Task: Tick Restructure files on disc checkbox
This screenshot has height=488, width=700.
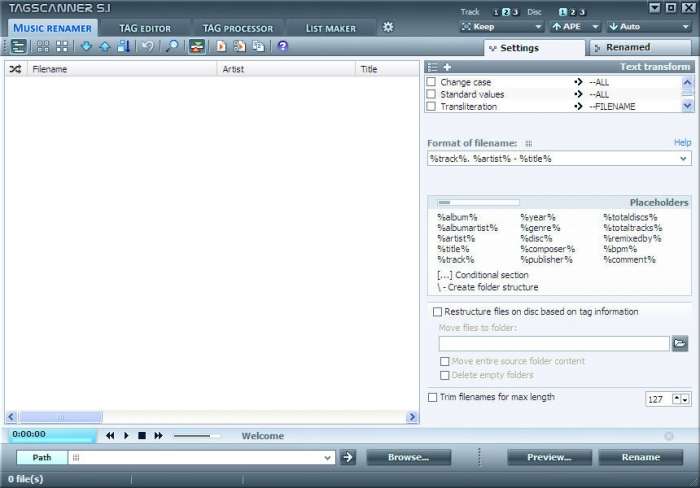Action: (x=435, y=312)
